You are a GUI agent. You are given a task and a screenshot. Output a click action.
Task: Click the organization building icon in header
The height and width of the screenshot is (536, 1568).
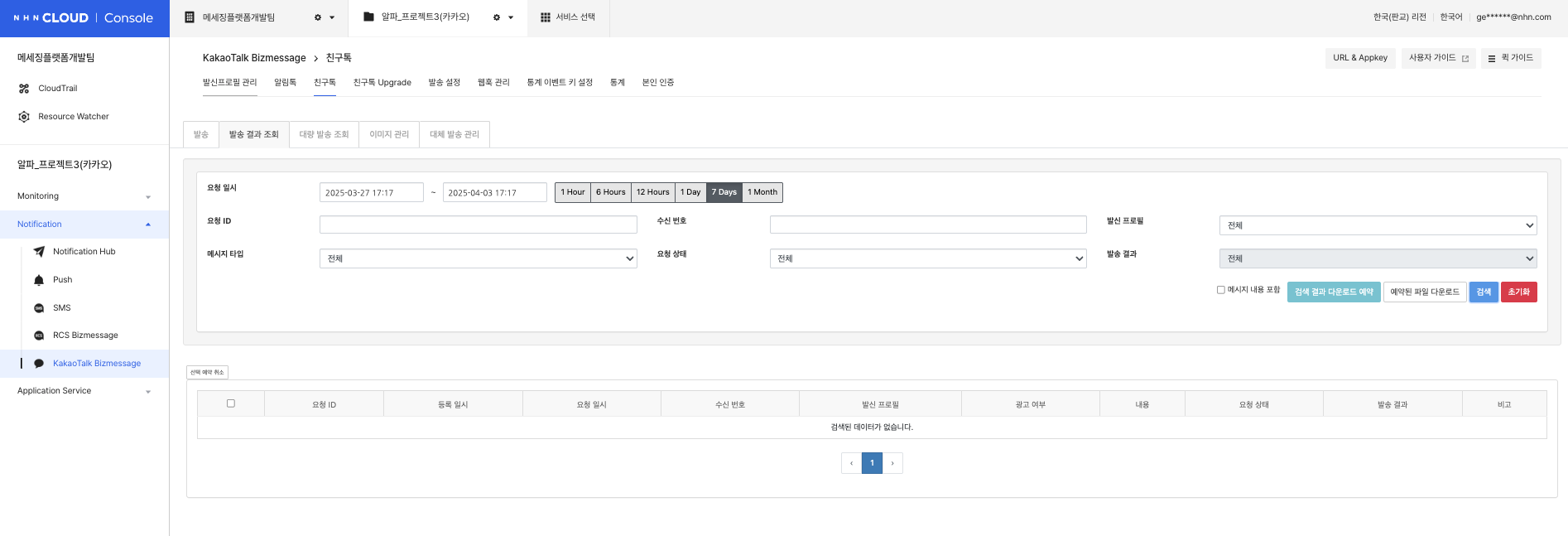[190, 17]
